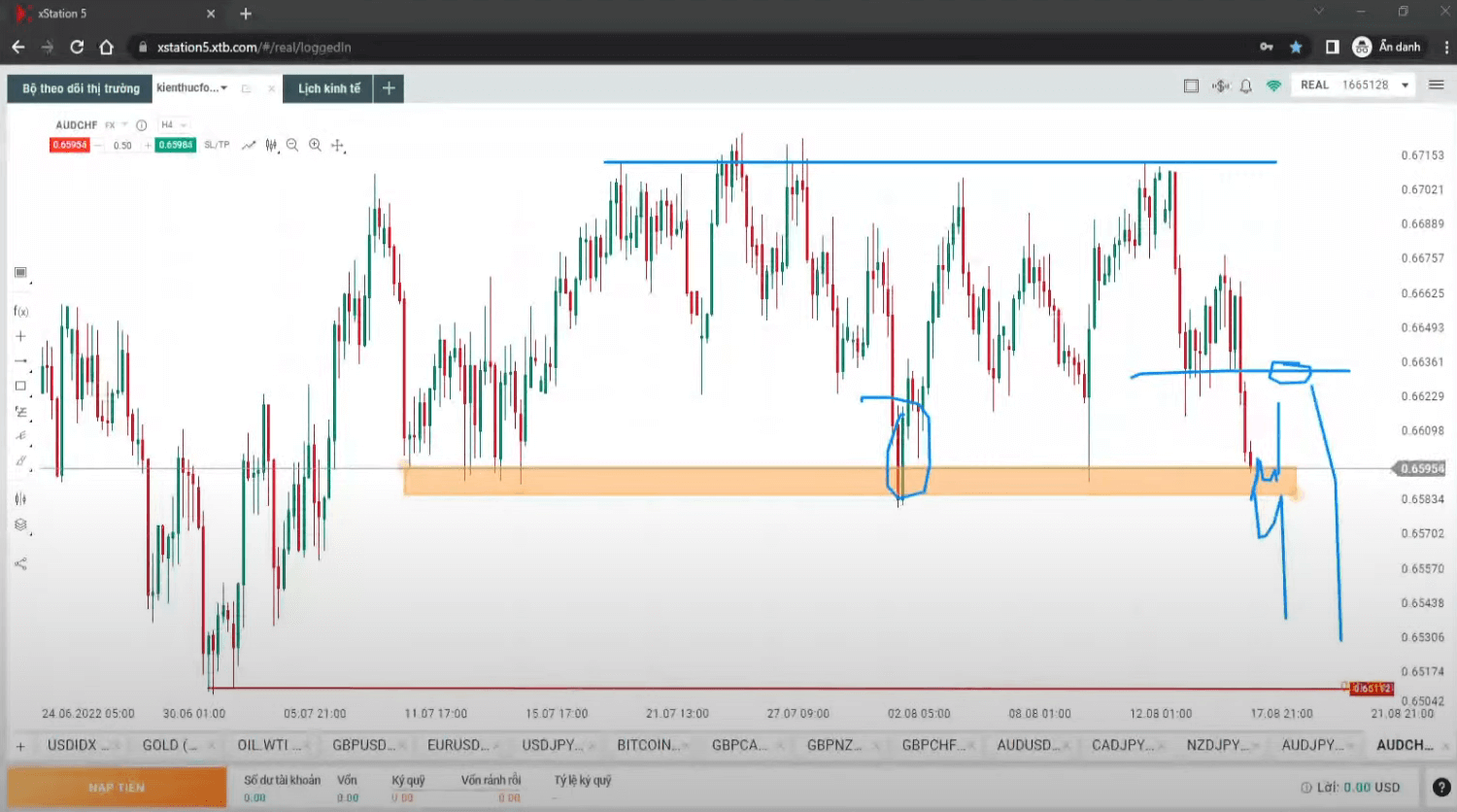Zoom out the chart
This screenshot has width=1457, height=812.
292,145
